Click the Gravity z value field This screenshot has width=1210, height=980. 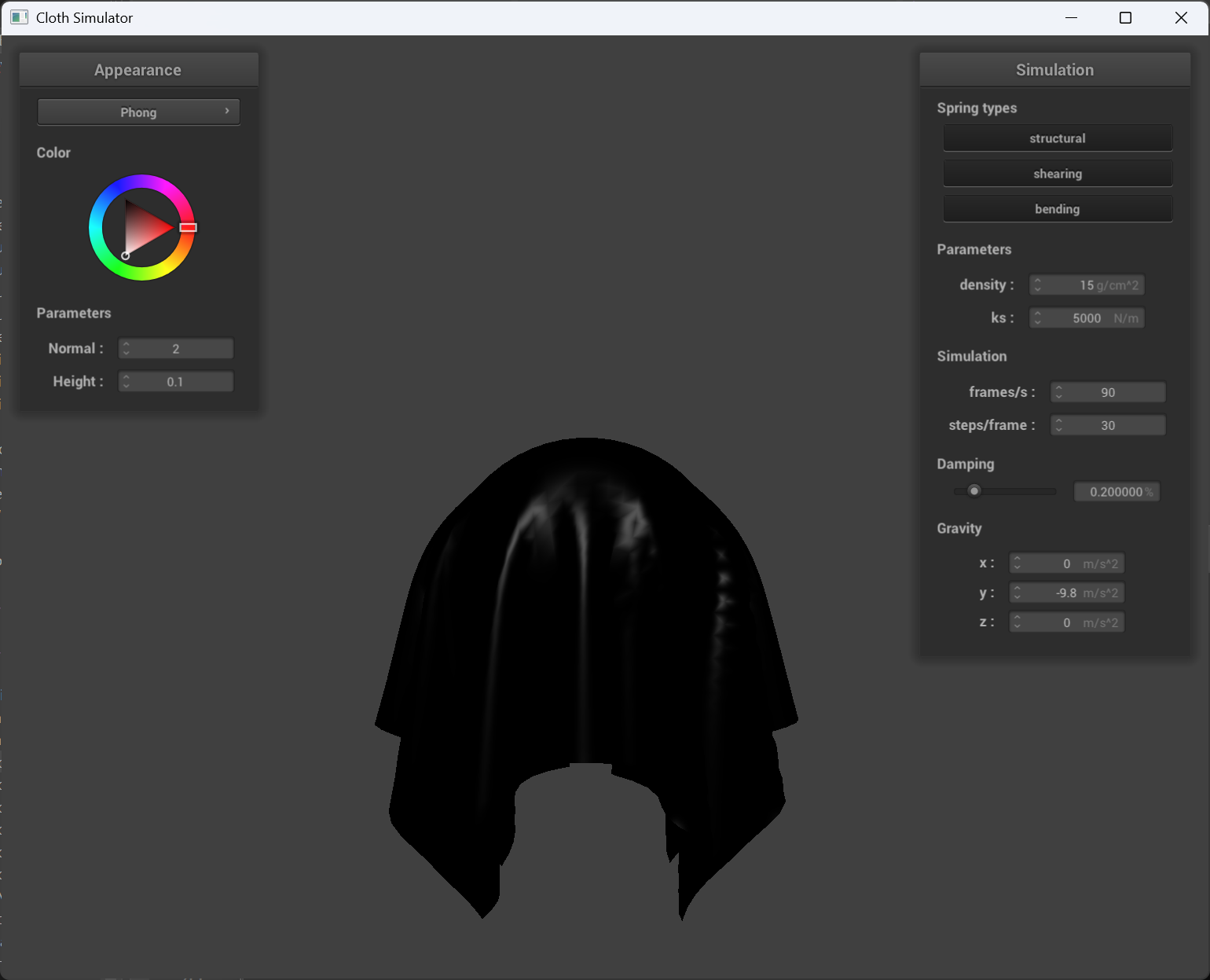[1067, 622]
